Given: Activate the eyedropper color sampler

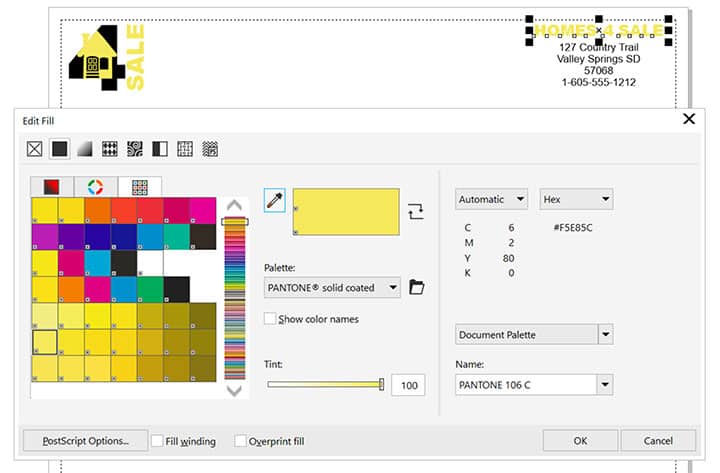Looking at the screenshot, I should (x=274, y=201).
